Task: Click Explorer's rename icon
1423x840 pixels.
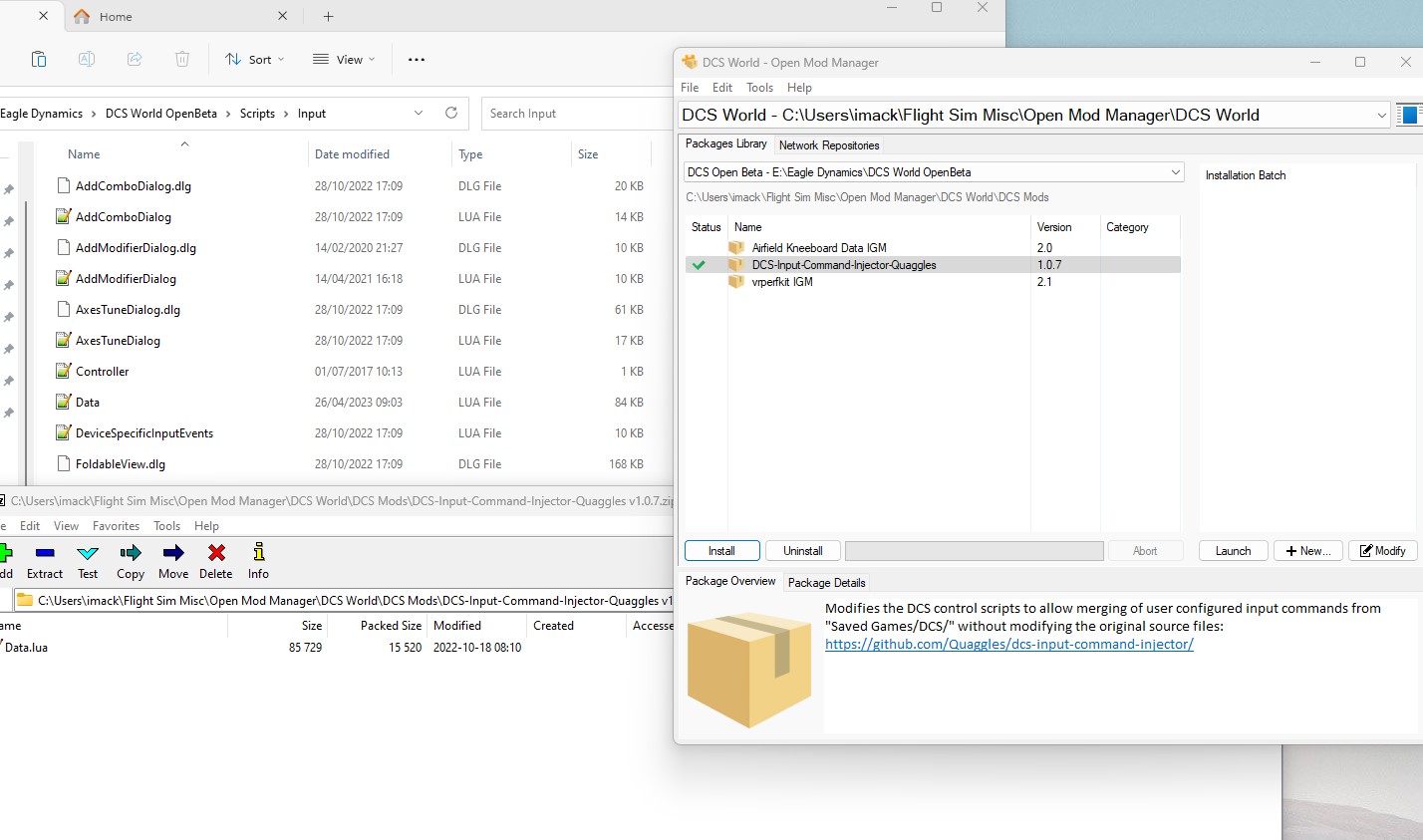Action: click(x=87, y=59)
